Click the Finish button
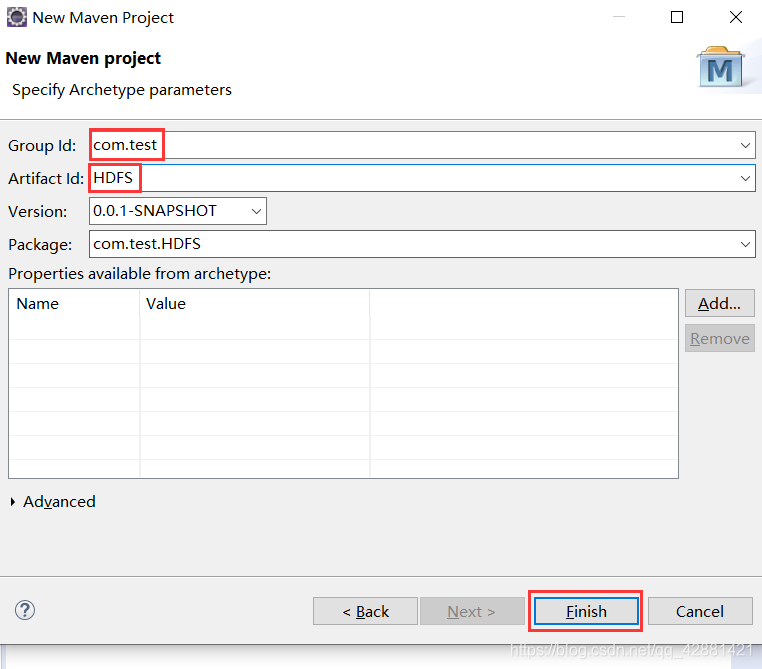The height and width of the screenshot is (669, 762). point(586,611)
